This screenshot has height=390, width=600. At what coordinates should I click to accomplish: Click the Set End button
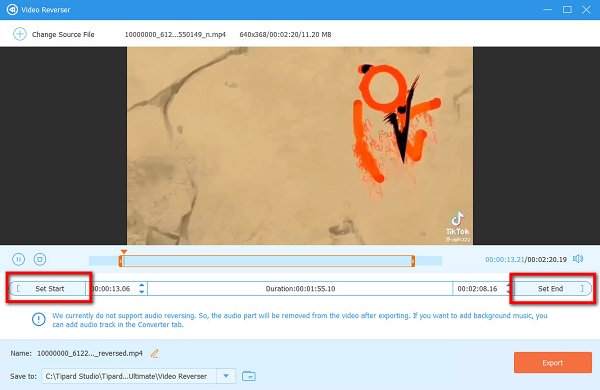552,289
